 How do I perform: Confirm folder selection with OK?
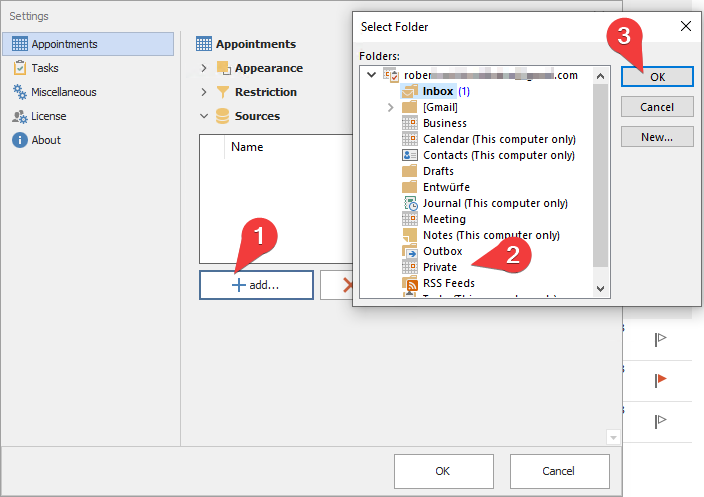point(657,77)
